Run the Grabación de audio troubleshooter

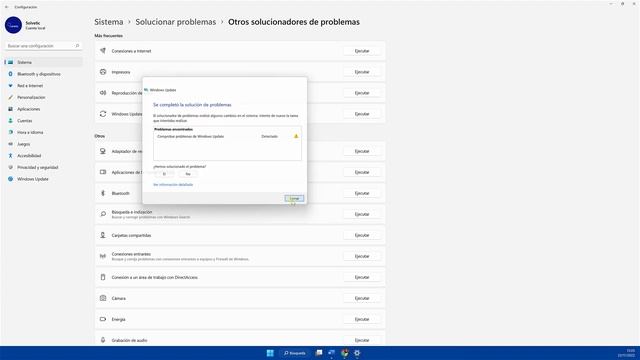[362, 340]
